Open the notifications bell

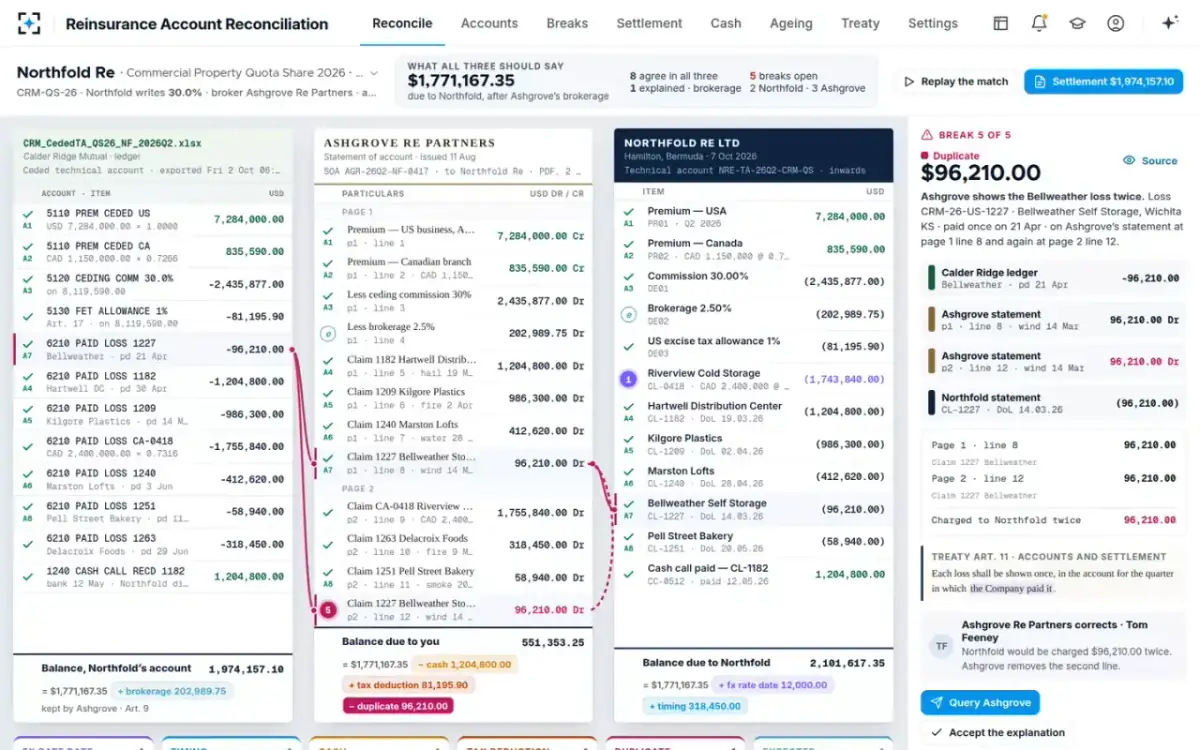point(1039,23)
